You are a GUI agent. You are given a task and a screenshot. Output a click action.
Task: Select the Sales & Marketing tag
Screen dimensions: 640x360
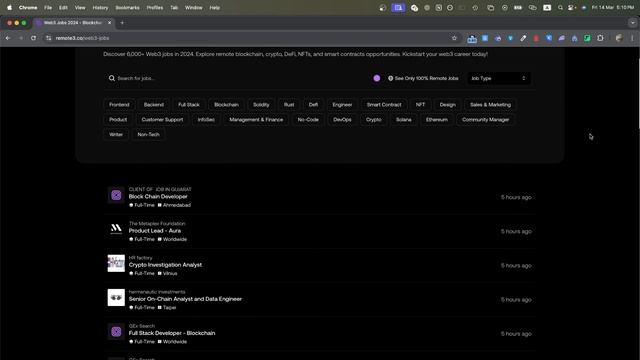[x=490, y=105]
